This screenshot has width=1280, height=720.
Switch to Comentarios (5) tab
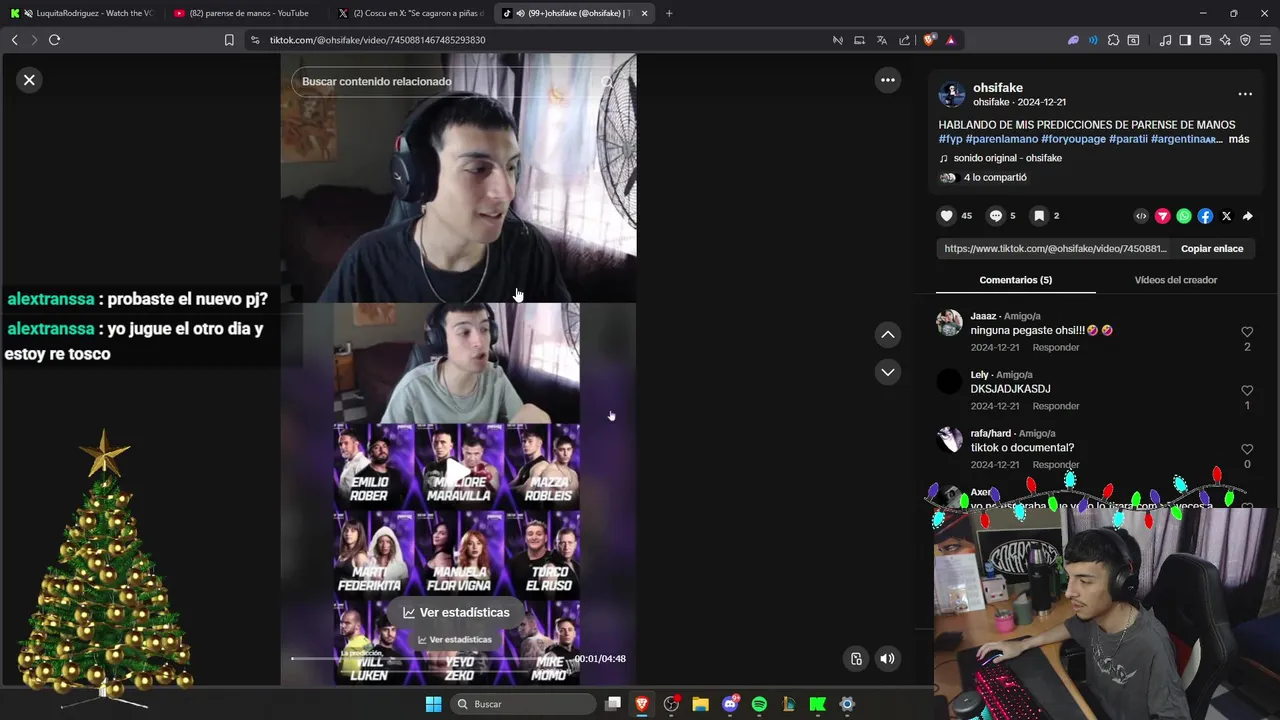coord(1015,280)
